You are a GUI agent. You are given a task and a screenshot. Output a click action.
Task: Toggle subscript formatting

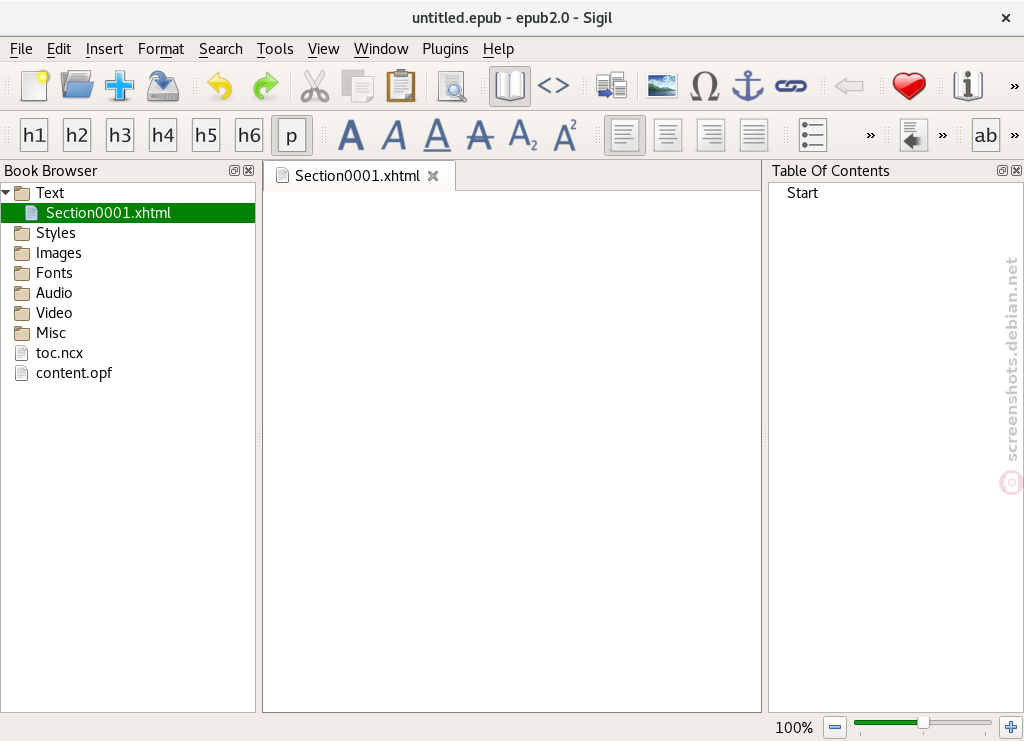(523, 135)
